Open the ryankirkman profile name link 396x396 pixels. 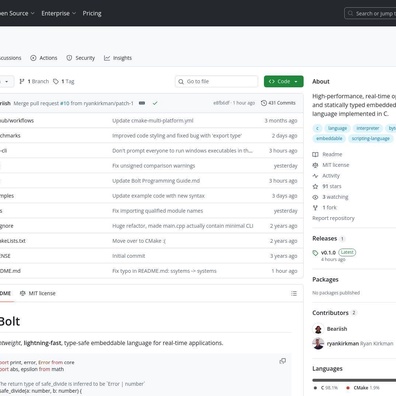[x=343, y=344]
